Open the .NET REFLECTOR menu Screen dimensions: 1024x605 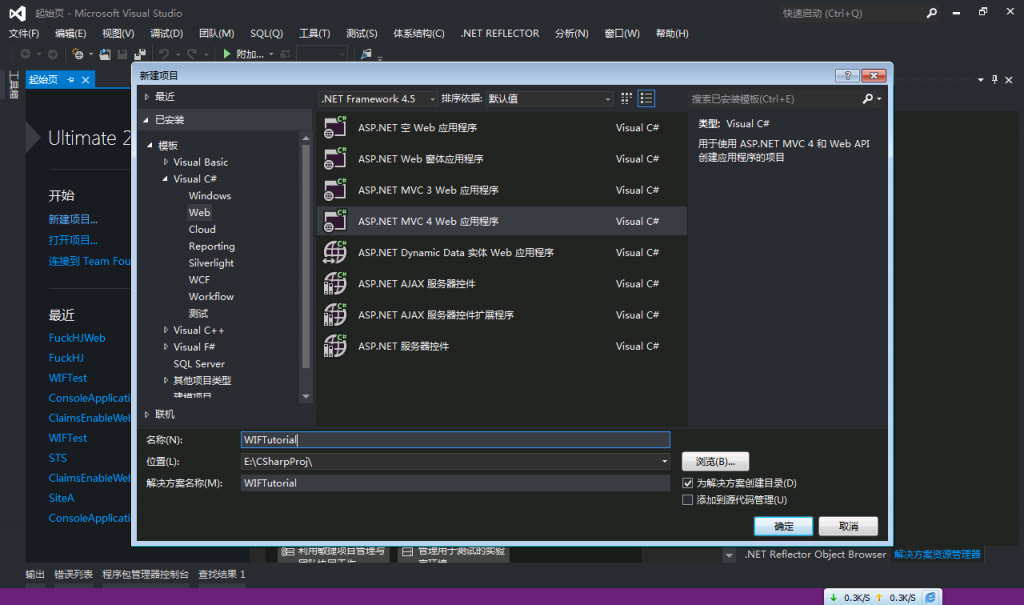[x=500, y=33]
